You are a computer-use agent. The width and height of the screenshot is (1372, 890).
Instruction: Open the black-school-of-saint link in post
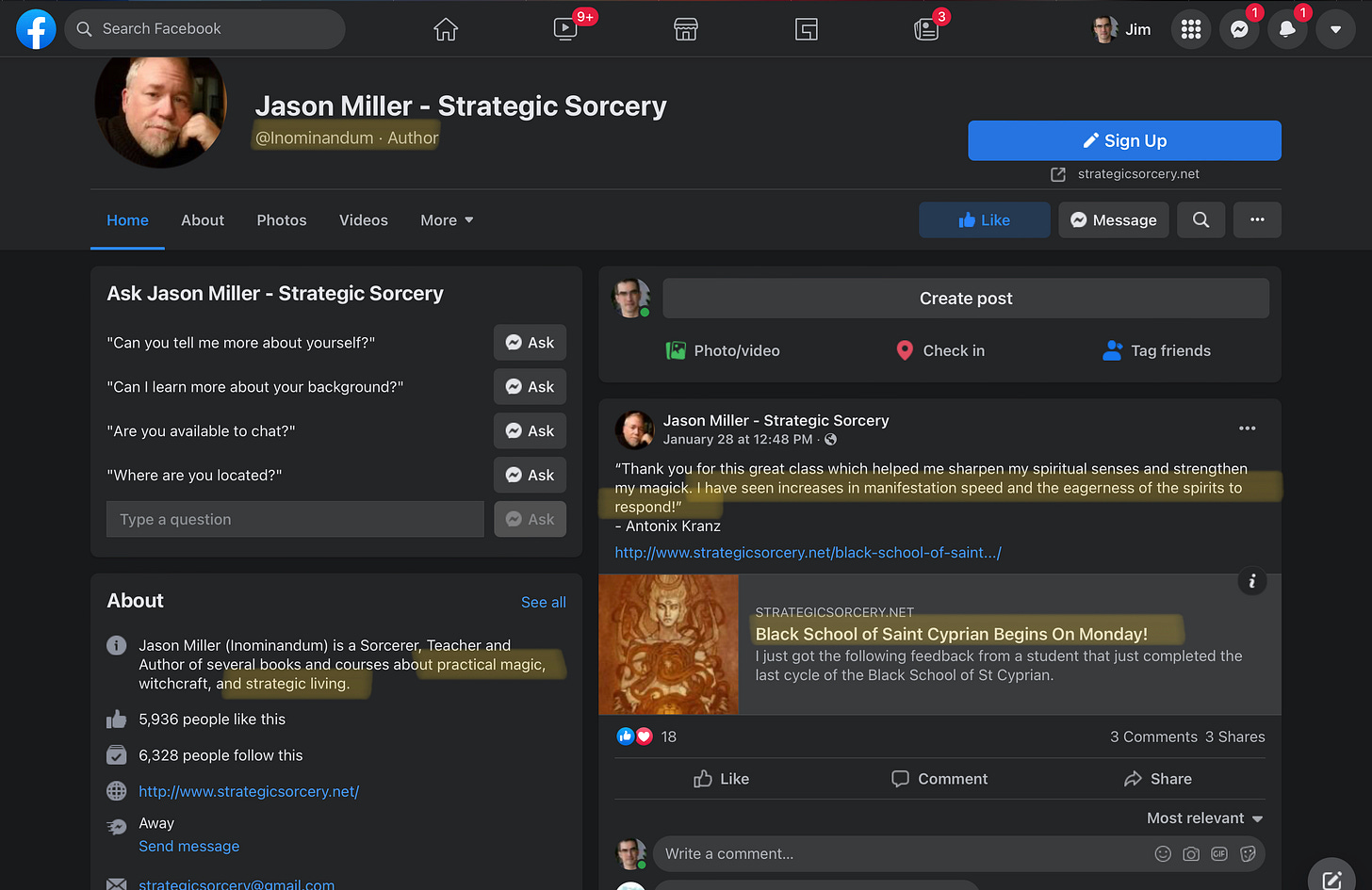pos(808,553)
